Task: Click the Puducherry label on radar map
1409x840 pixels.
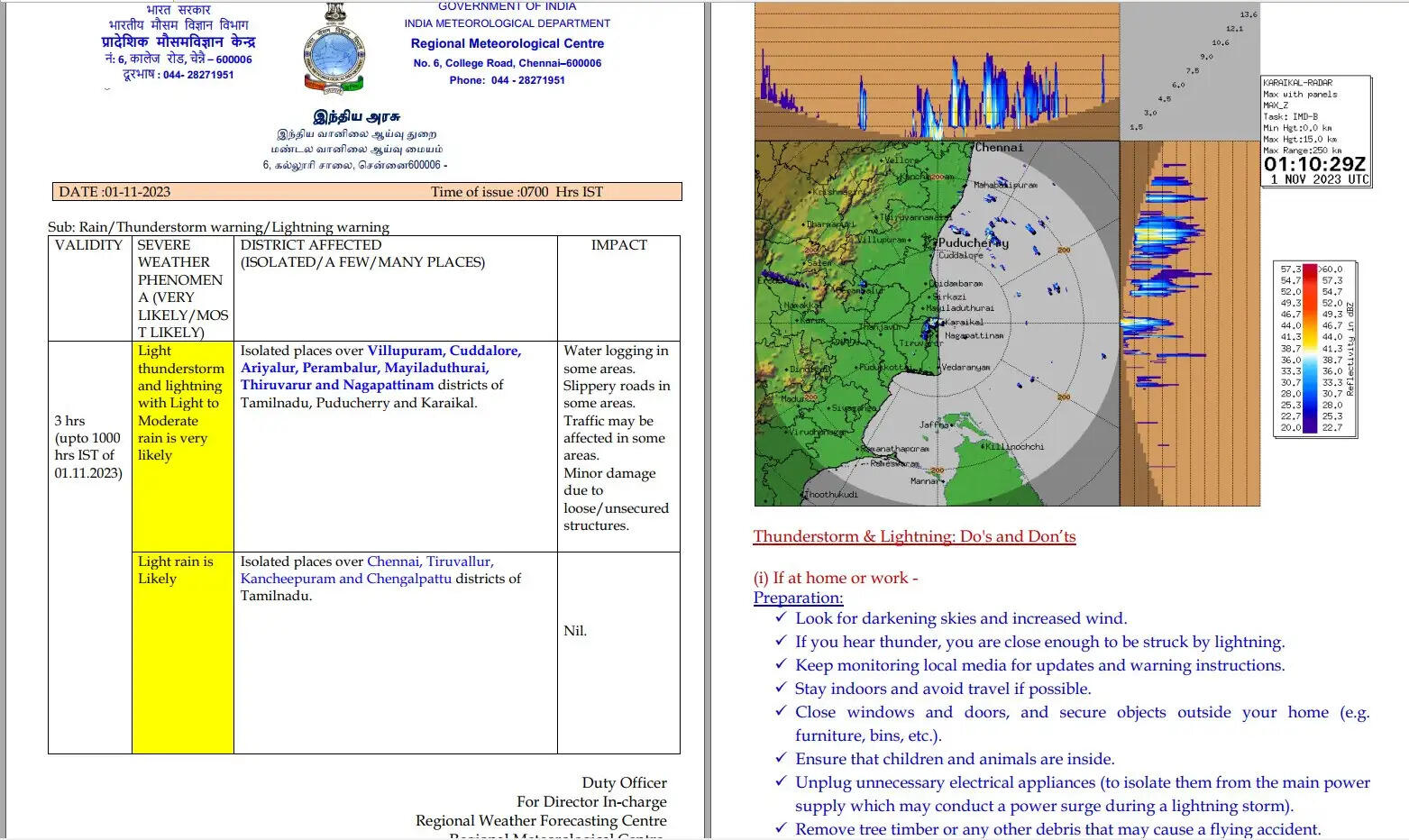Action: pos(973,242)
